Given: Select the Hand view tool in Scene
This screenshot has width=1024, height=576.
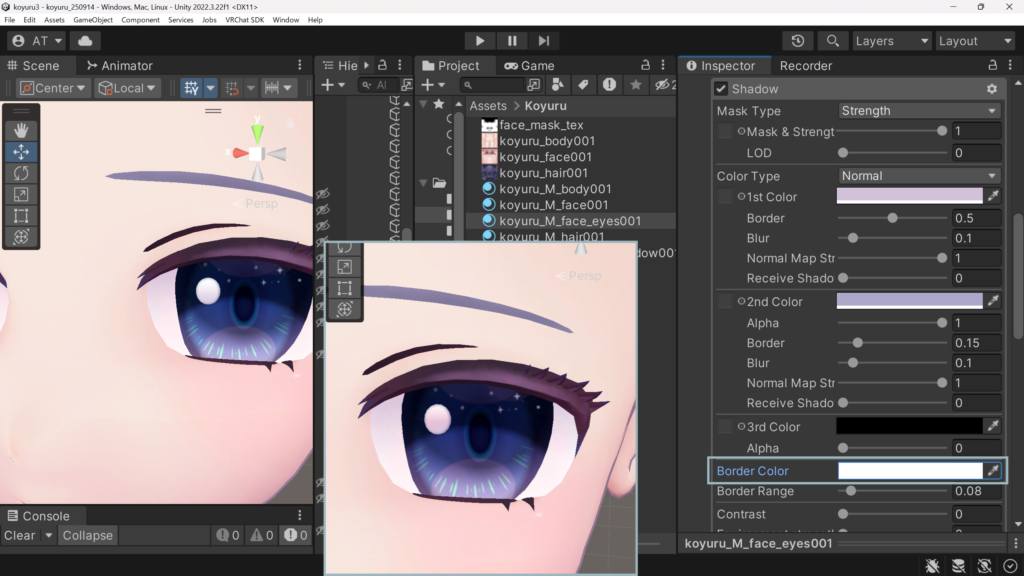Looking at the screenshot, I should point(21,130).
